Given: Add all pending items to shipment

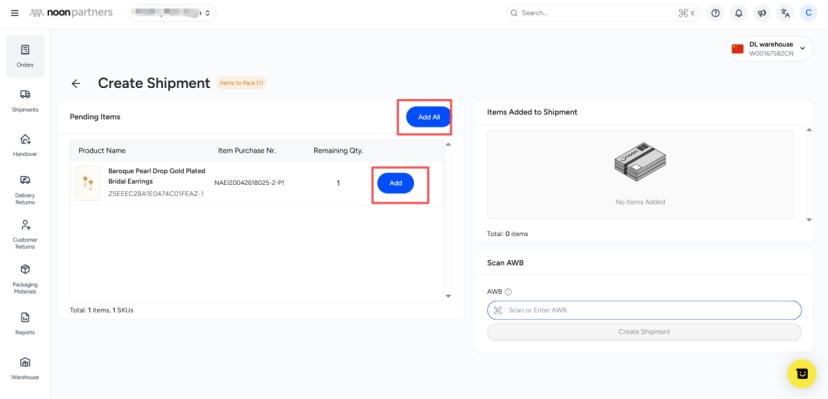Looking at the screenshot, I should (x=428, y=117).
